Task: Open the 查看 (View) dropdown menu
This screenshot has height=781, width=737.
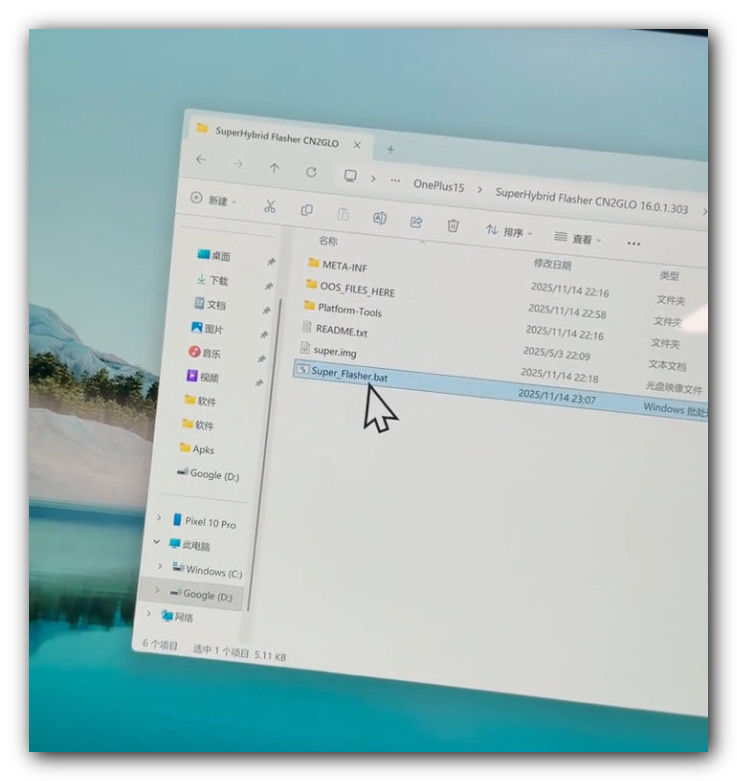Action: click(579, 239)
